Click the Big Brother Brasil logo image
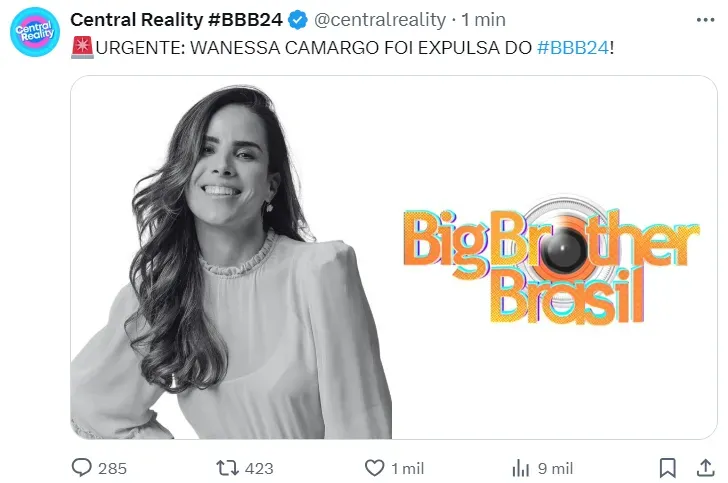This screenshot has width=728, height=483. 552,261
